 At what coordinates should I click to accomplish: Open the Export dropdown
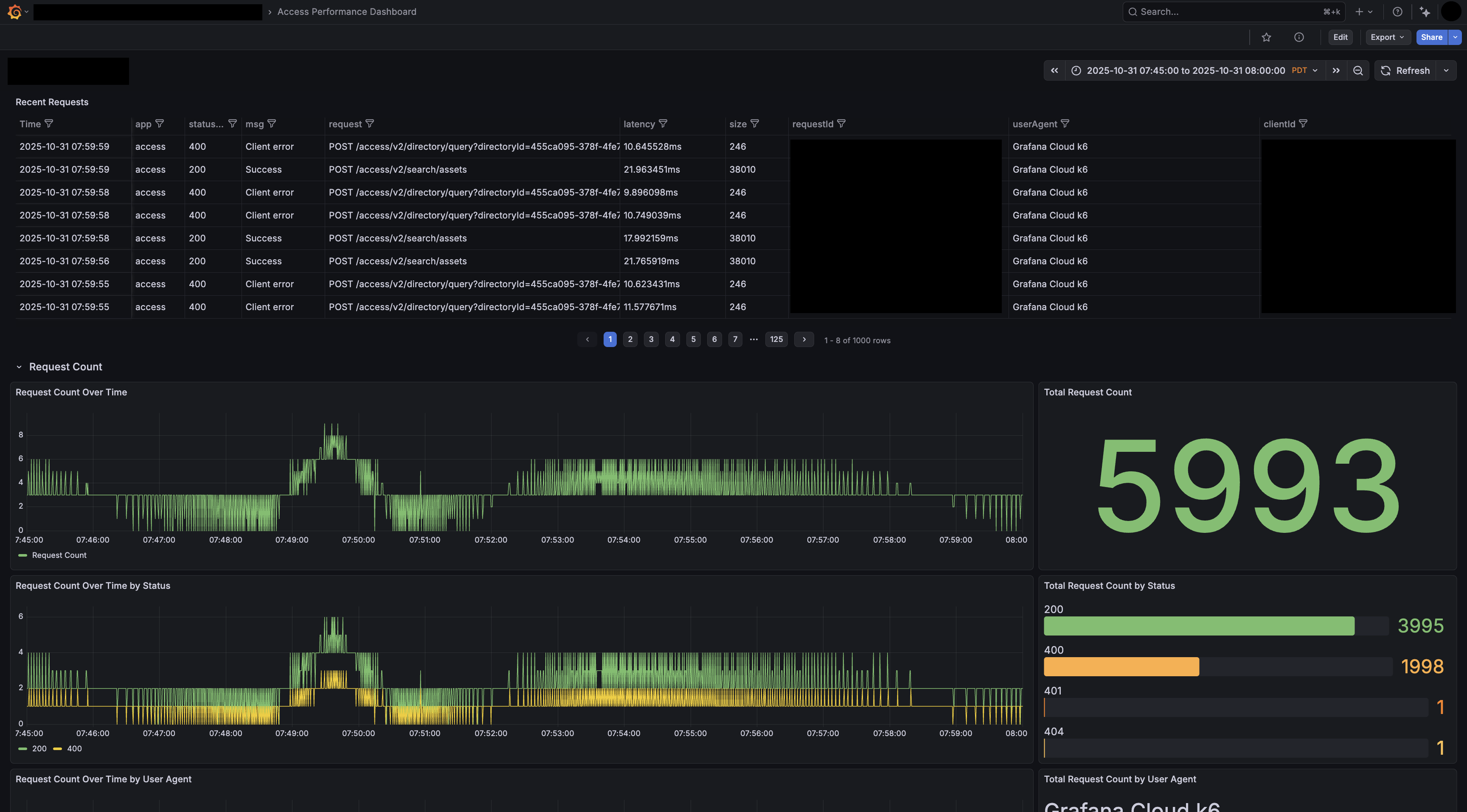coord(1387,38)
